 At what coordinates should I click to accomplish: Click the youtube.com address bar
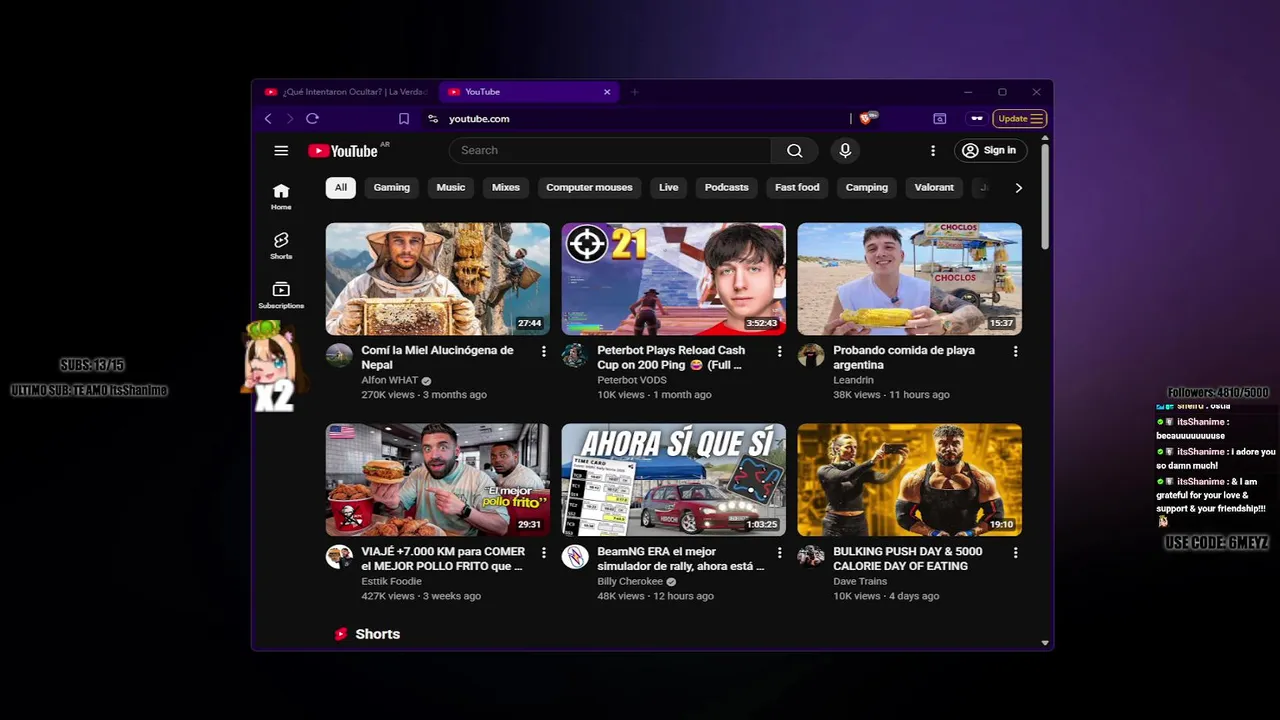pyautogui.click(x=640, y=118)
